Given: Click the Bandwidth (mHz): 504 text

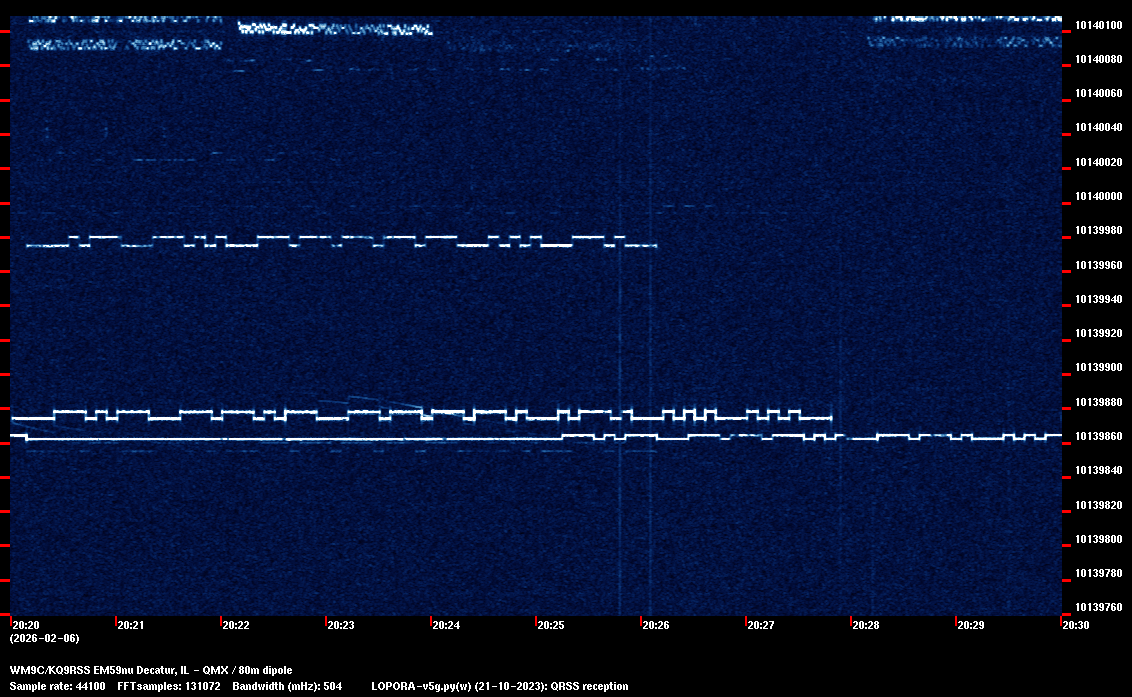Looking at the screenshot, I should (287, 686).
